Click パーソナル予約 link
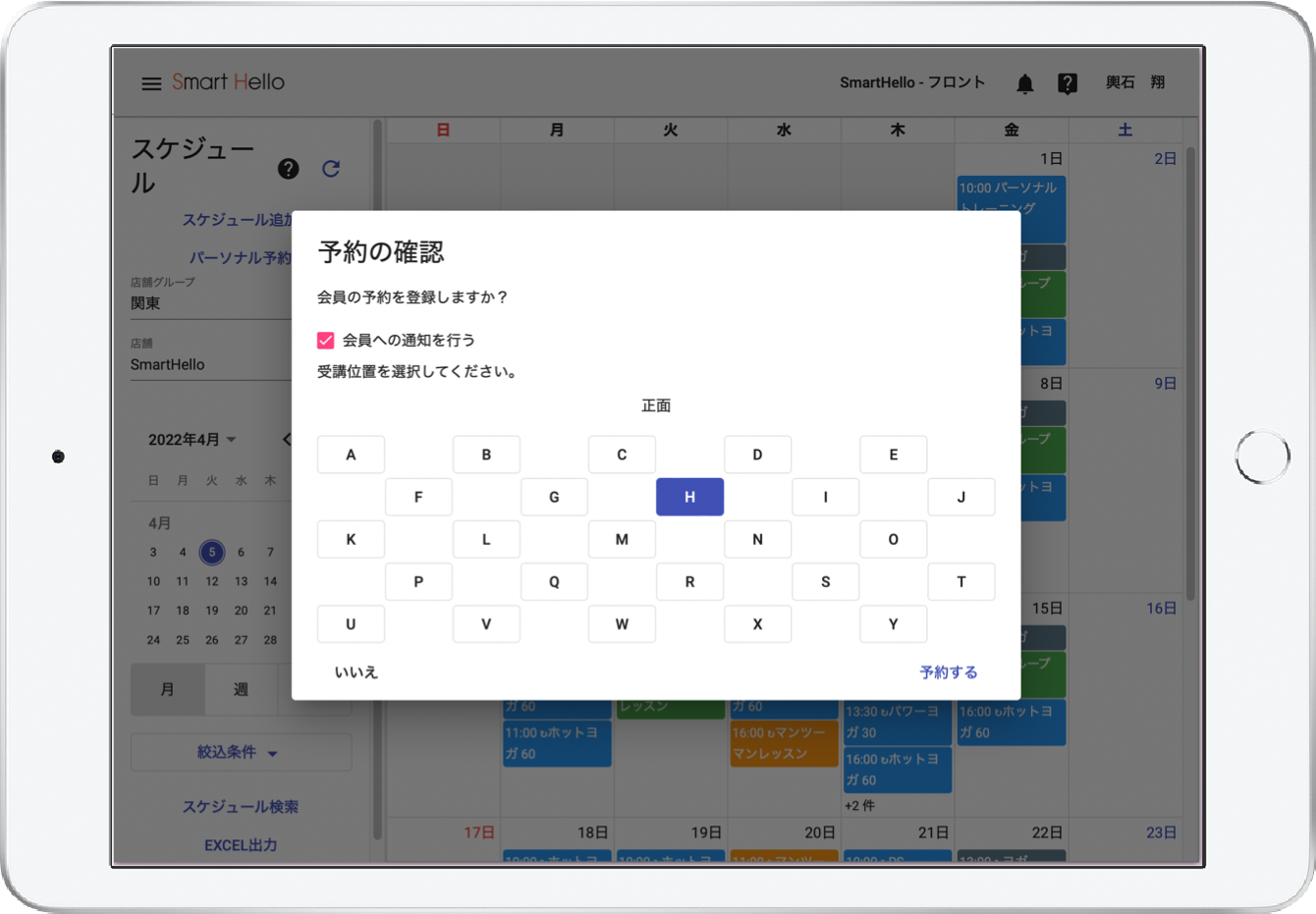 click(x=241, y=257)
